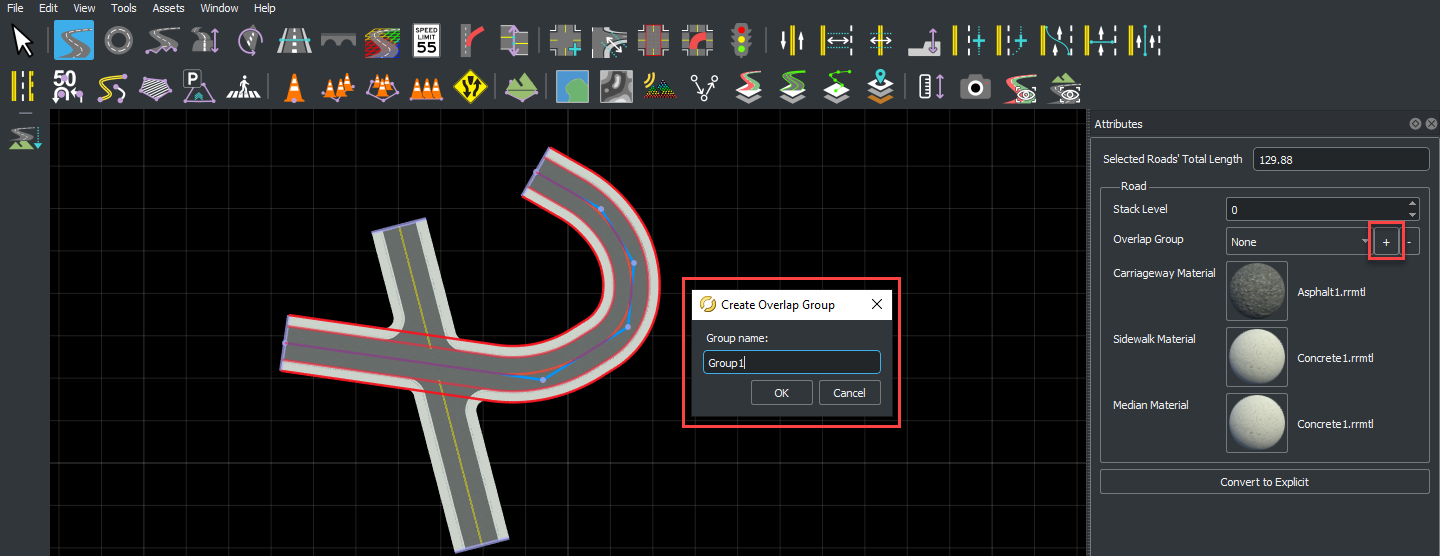The width and height of the screenshot is (1440, 556).
Task: Click the minus button beside Overlap Group
Action: click(1410, 242)
